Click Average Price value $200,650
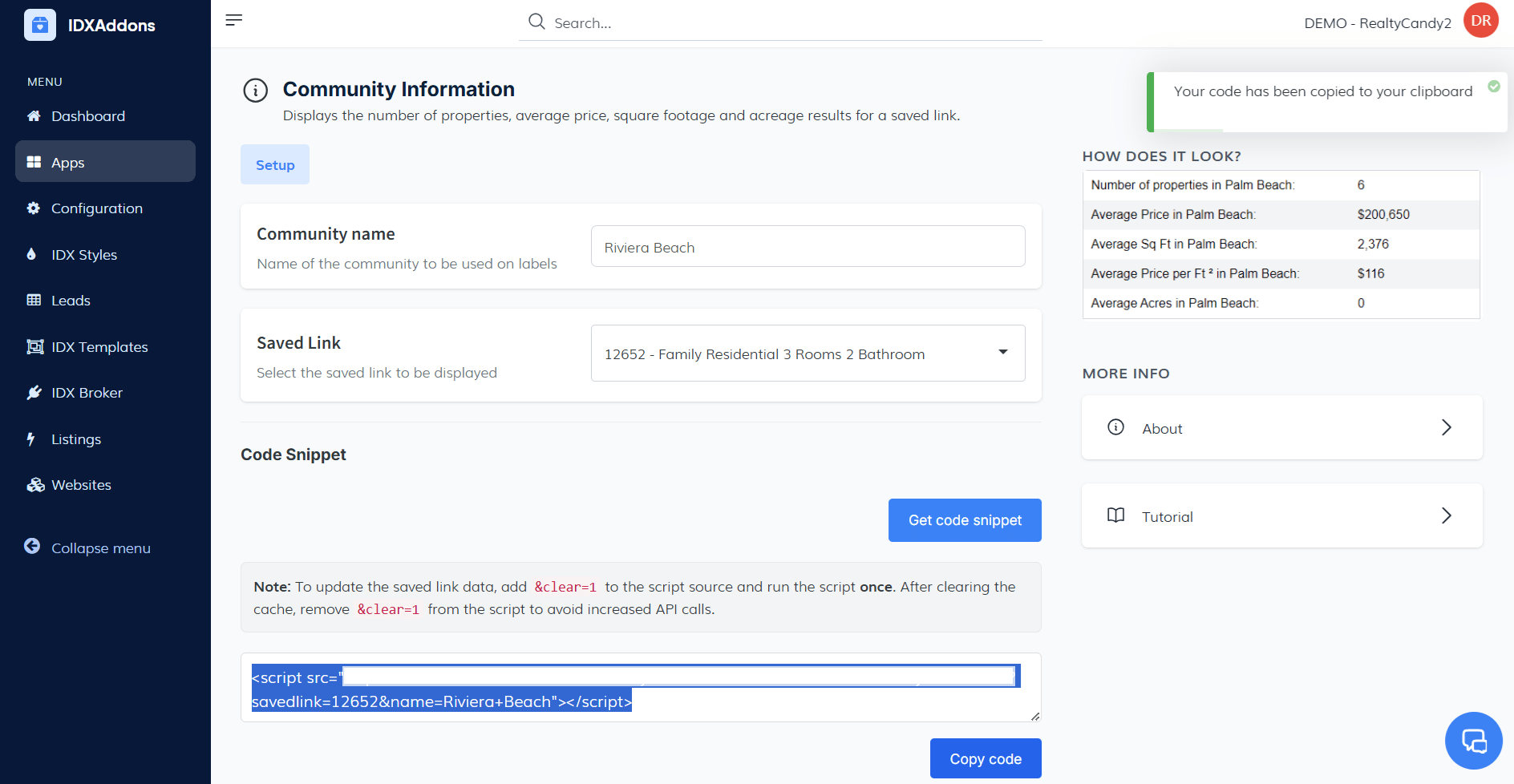1514x784 pixels. tap(1383, 214)
